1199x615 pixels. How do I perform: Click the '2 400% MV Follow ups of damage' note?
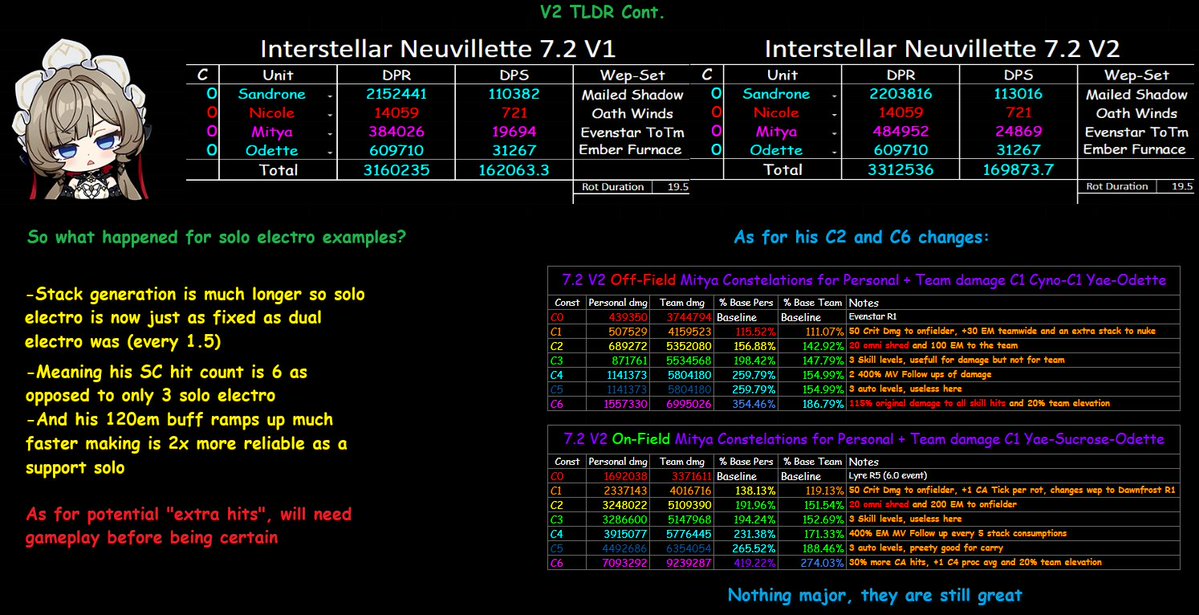(920, 374)
